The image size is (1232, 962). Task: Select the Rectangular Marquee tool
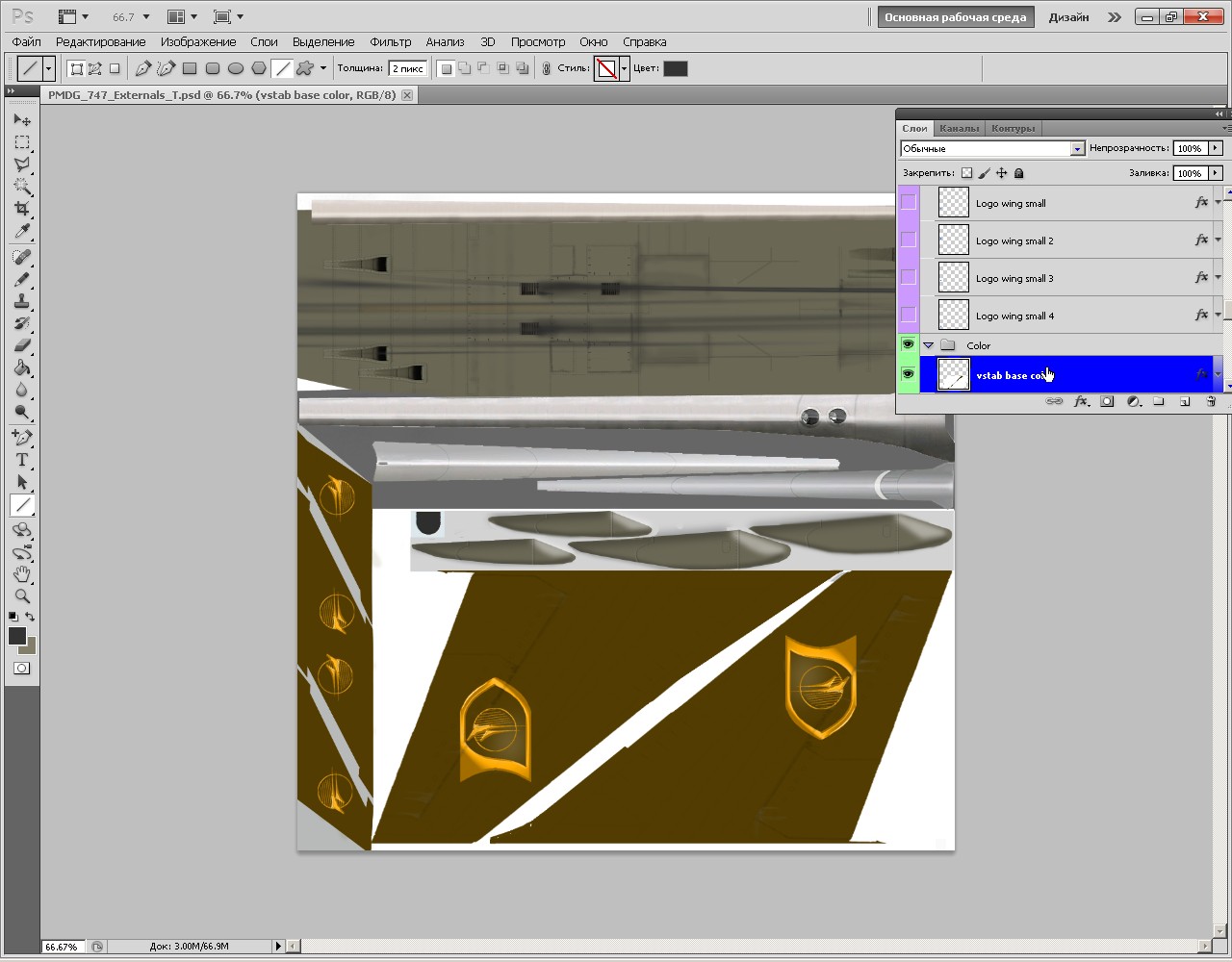pyautogui.click(x=22, y=142)
